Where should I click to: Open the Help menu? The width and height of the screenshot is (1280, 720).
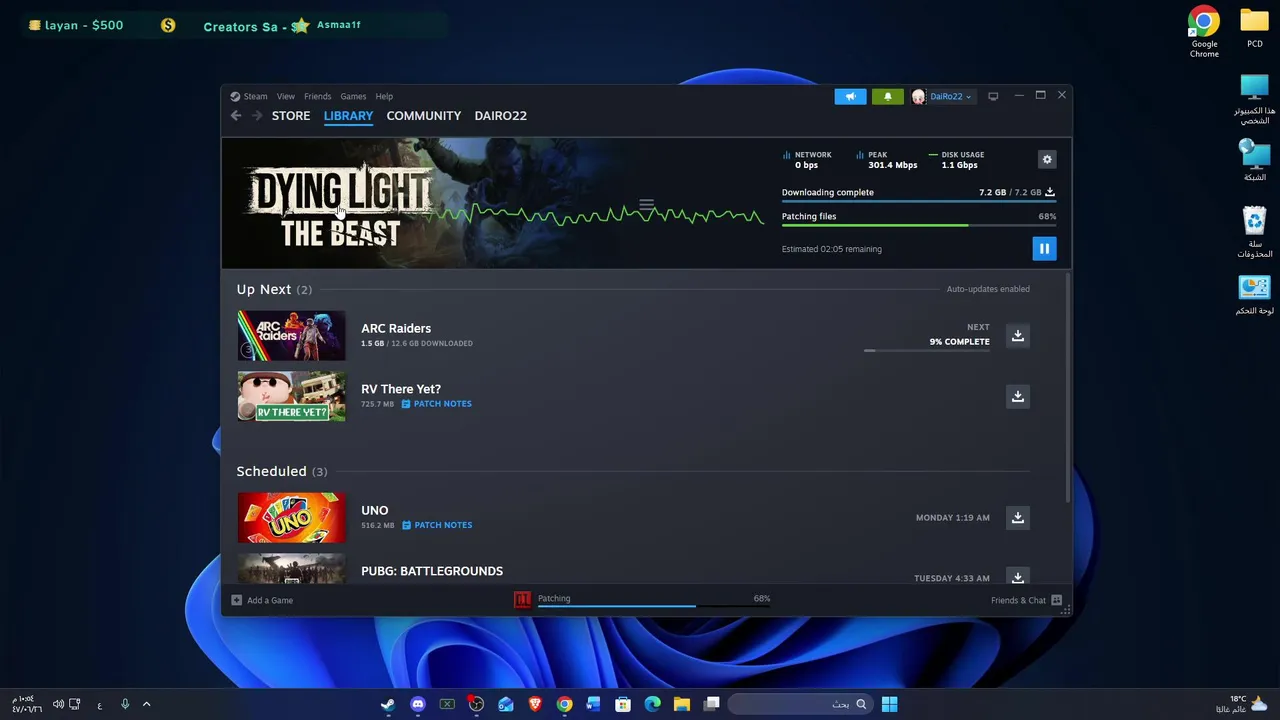[384, 96]
